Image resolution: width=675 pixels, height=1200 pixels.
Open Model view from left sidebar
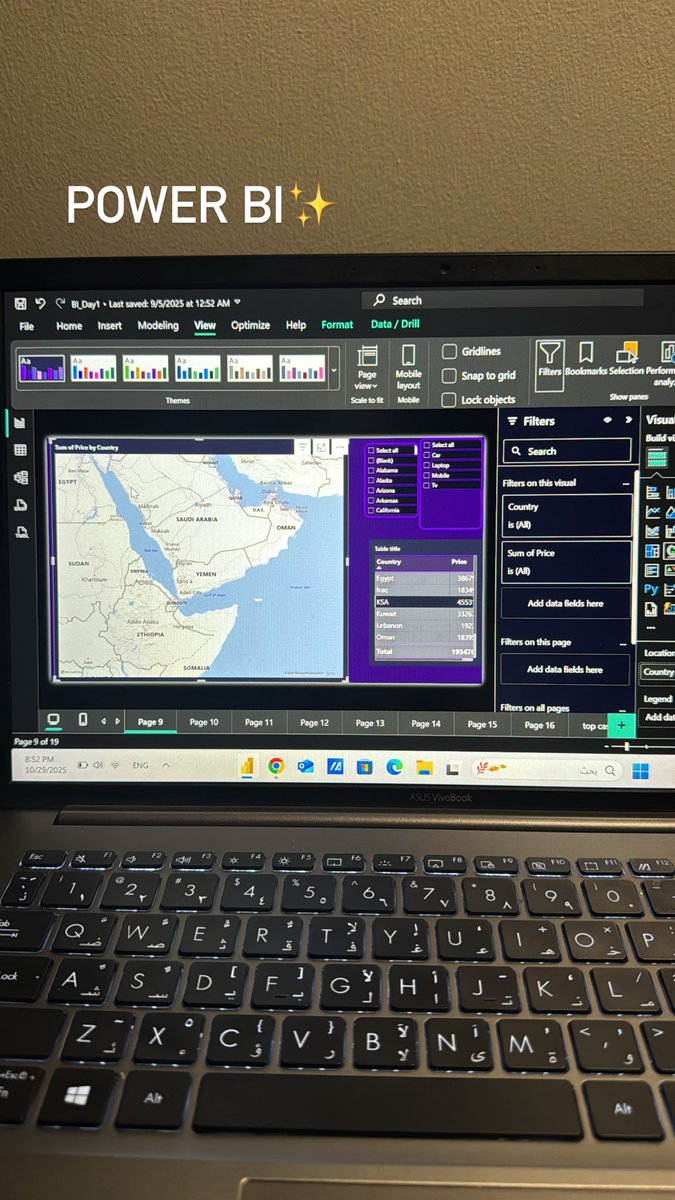click(x=20, y=478)
